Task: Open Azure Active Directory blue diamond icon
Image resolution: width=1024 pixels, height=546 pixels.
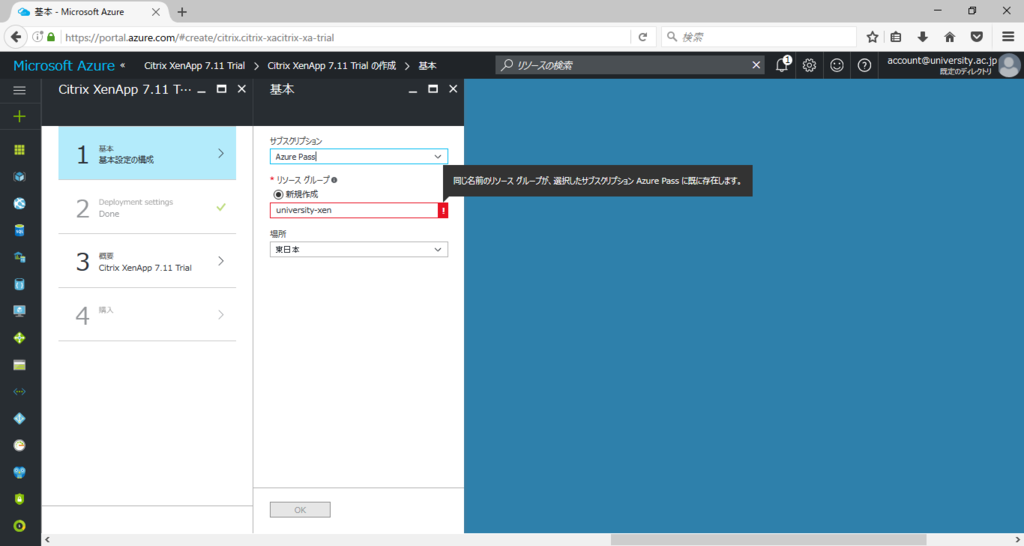Action: 20,419
